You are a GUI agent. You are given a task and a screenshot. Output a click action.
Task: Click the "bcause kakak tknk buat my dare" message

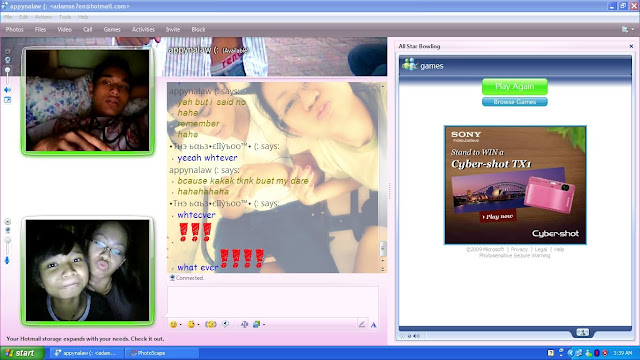click(x=243, y=180)
